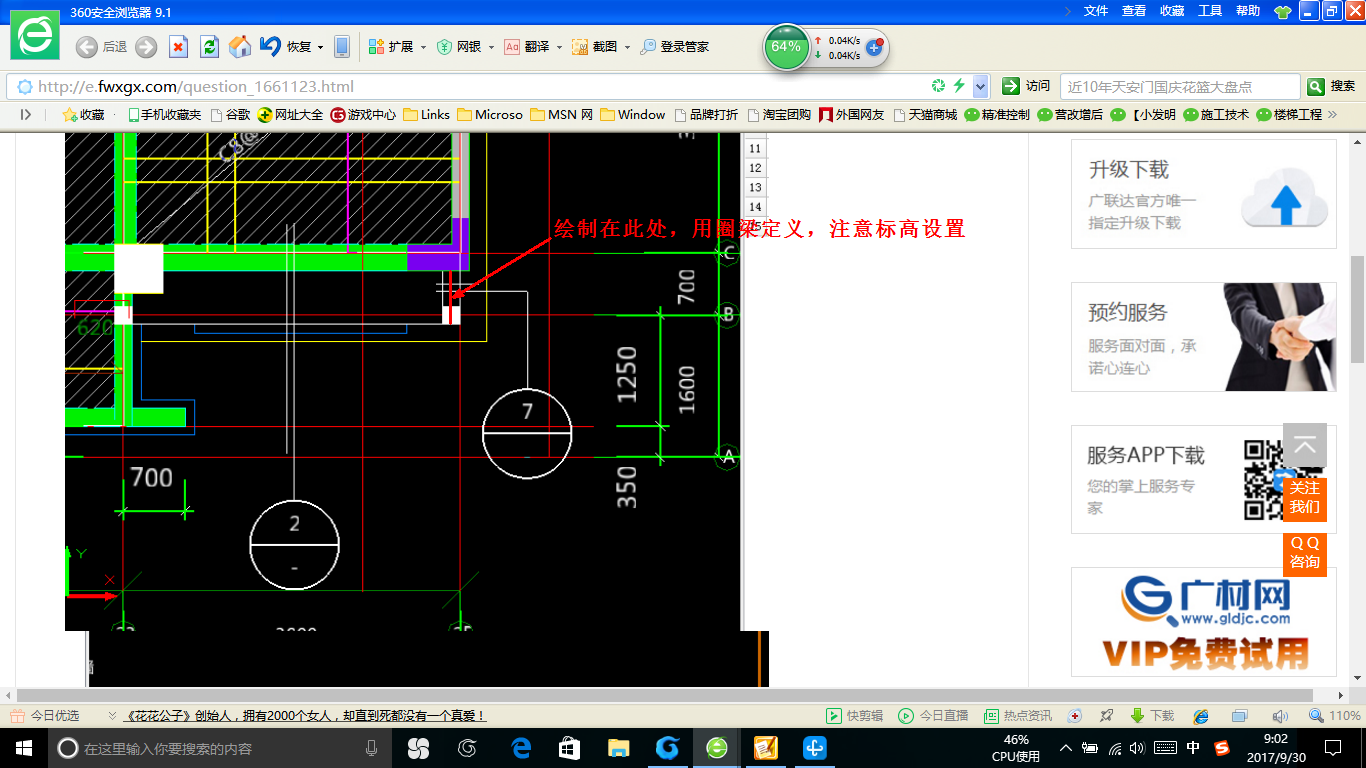This screenshot has width=1366, height=768.
Task: Expand the 网银 dropdown arrow
Action: pos(490,47)
